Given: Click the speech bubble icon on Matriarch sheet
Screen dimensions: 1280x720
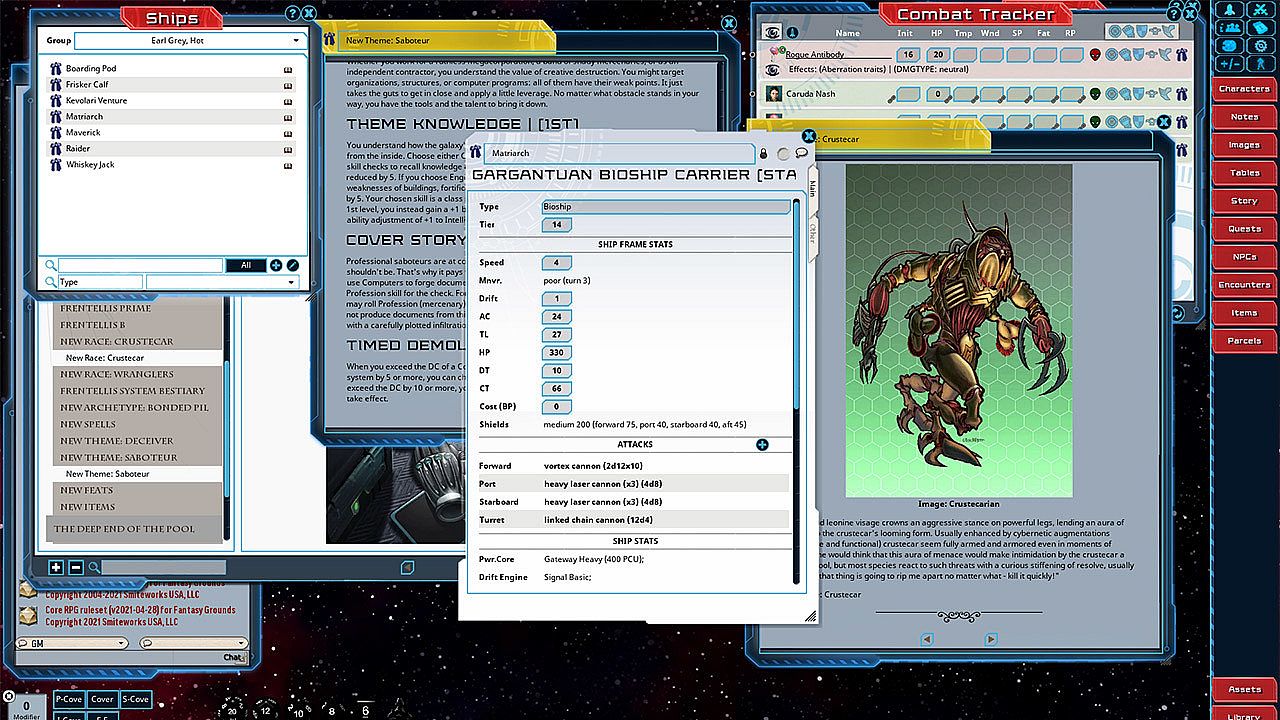Looking at the screenshot, I should pos(801,154).
